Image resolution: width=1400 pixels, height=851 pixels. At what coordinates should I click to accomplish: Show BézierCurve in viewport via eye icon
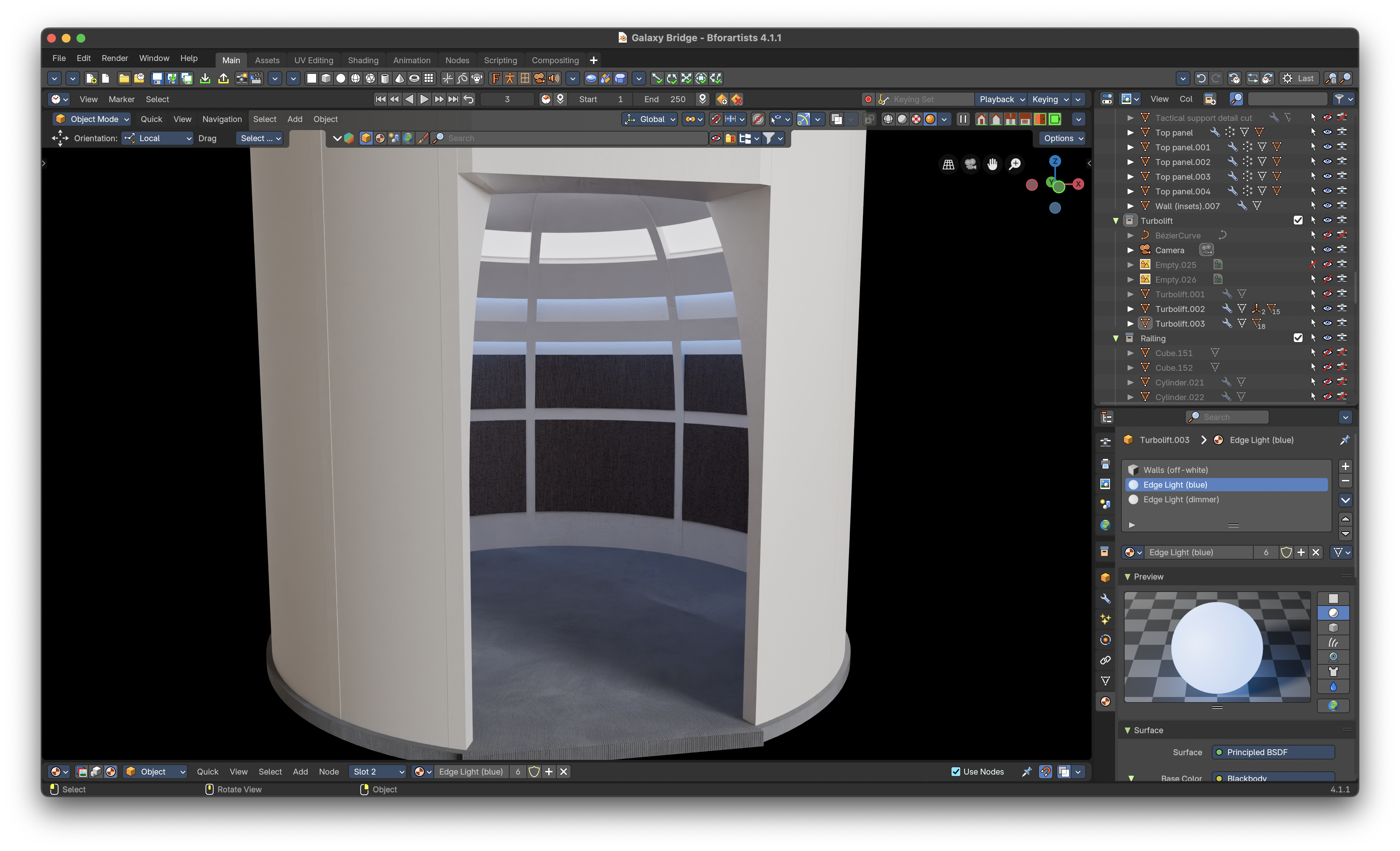pyautogui.click(x=1327, y=235)
